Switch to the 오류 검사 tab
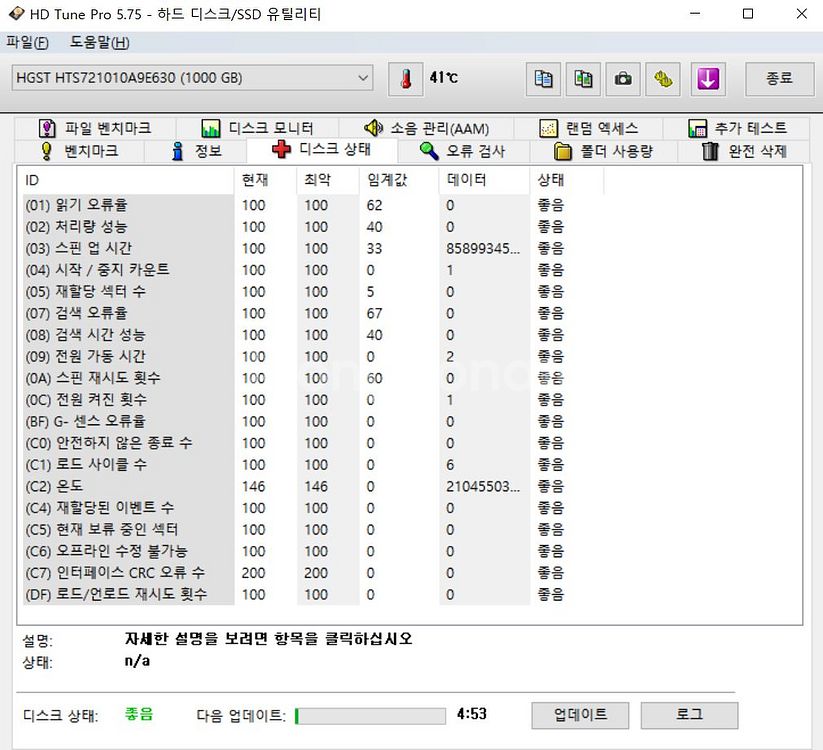Screen dimensions: 823x750 point(463,151)
